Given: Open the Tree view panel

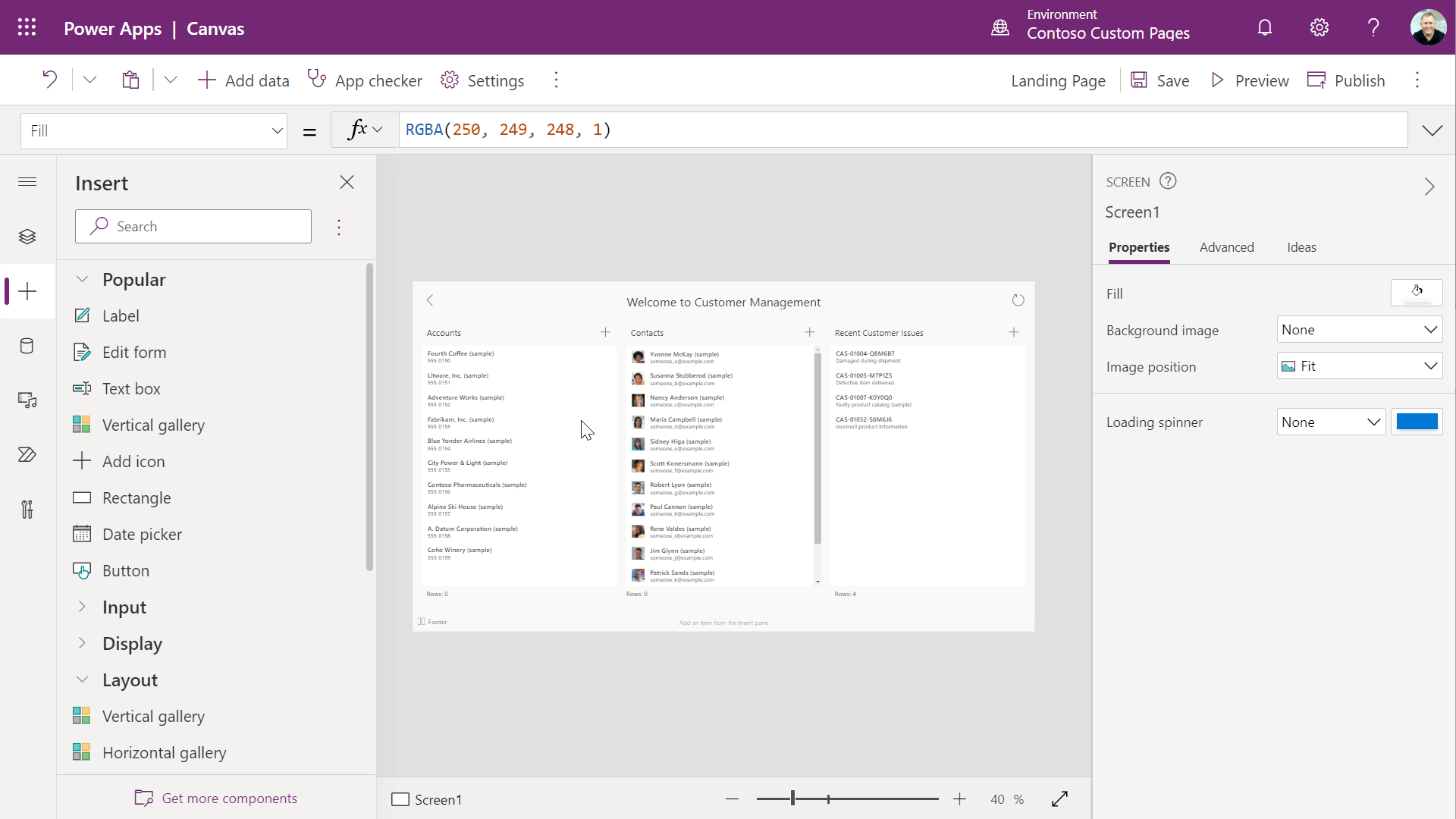Looking at the screenshot, I should (x=27, y=237).
